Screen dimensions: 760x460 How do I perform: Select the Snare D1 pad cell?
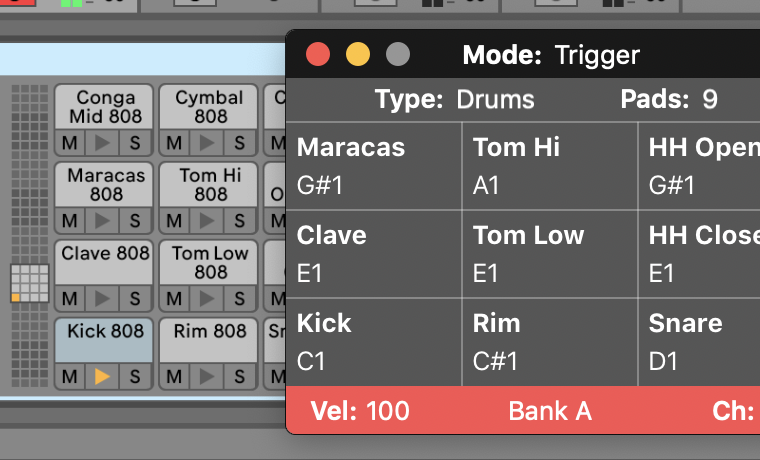tap(699, 342)
